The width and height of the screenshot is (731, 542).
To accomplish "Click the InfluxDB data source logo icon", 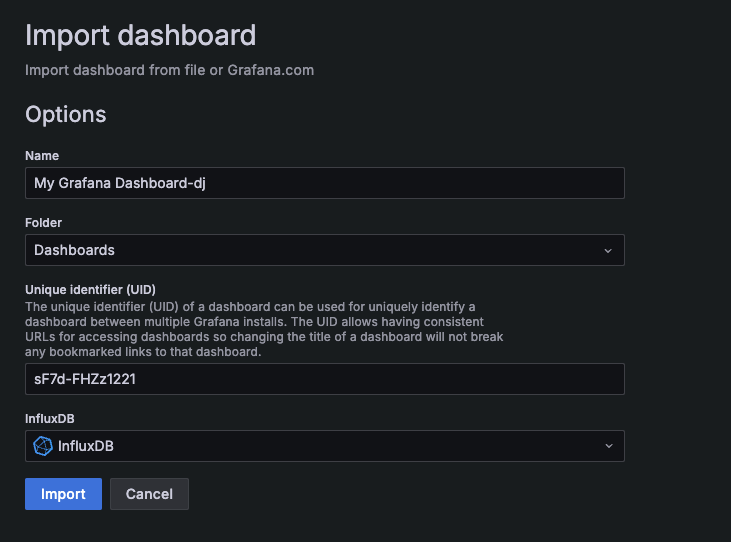I will tap(43, 446).
